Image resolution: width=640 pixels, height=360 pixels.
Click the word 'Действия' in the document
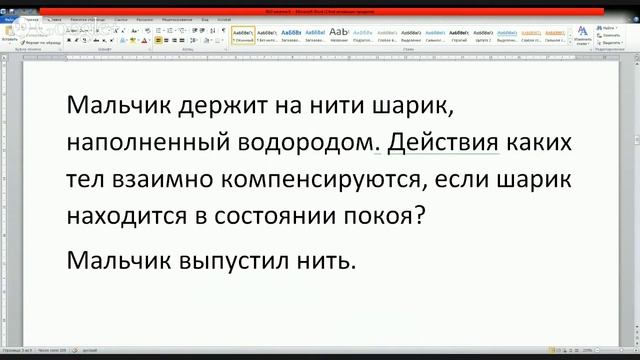tap(443, 142)
